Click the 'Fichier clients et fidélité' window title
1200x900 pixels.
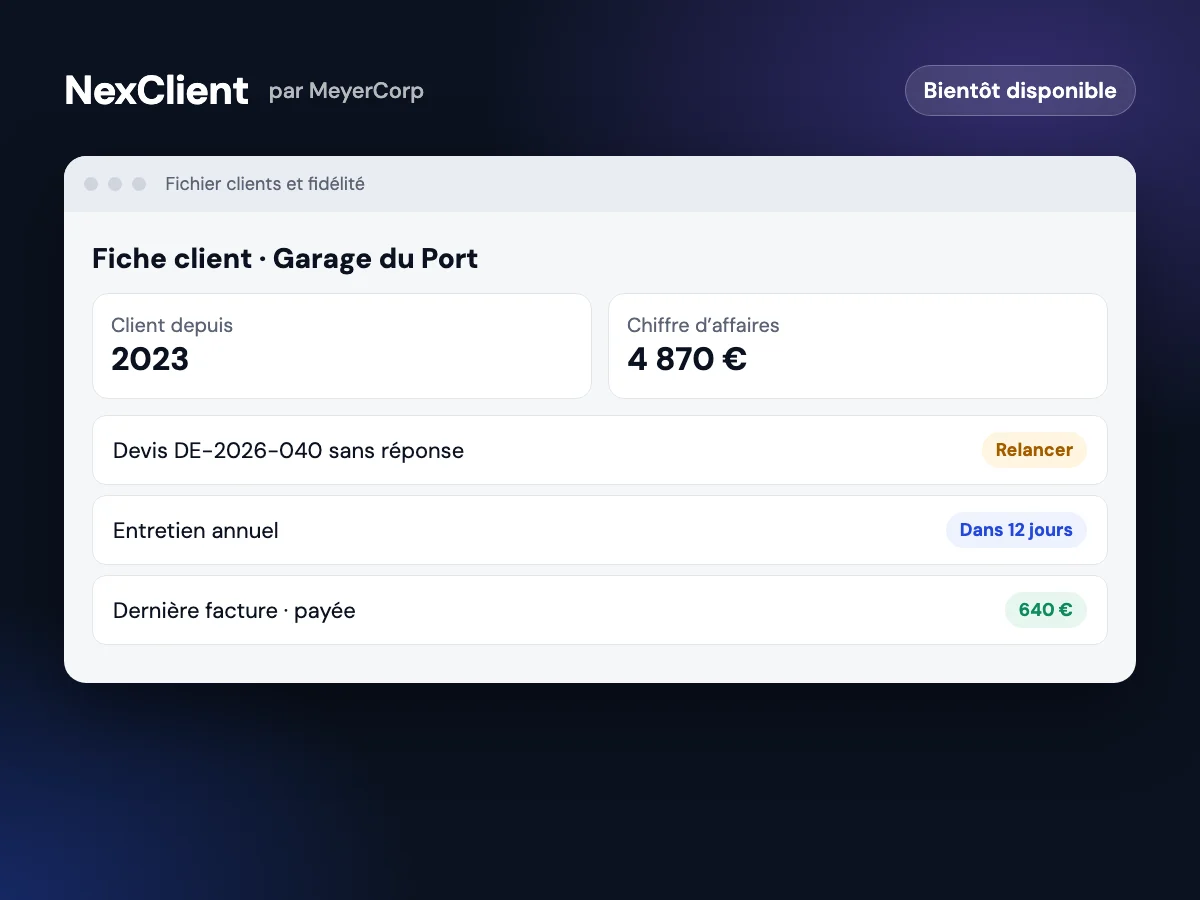[x=265, y=184]
